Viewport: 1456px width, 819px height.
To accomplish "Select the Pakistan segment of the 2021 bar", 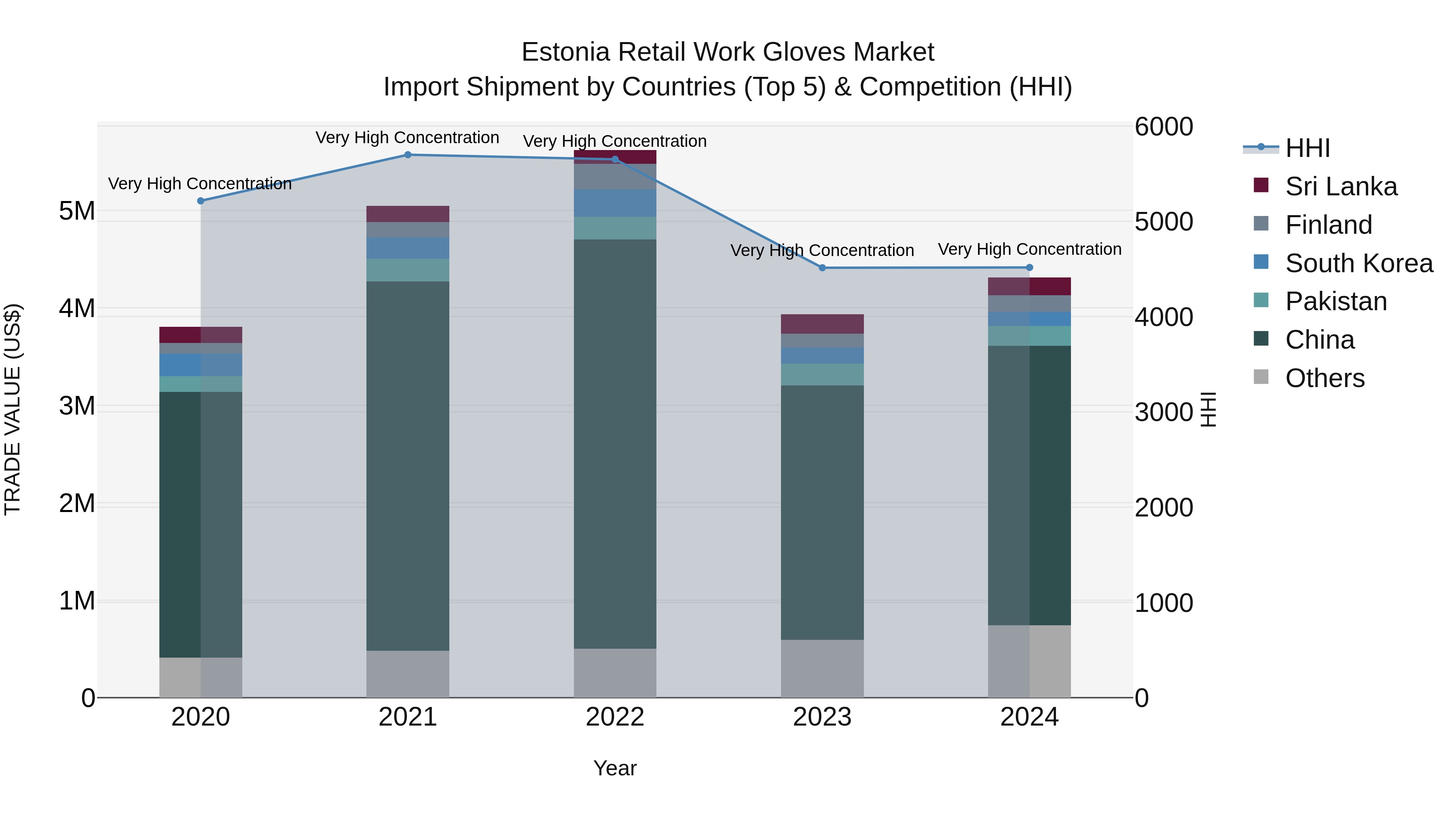I will pyautogui.click(x=408, y=270).
